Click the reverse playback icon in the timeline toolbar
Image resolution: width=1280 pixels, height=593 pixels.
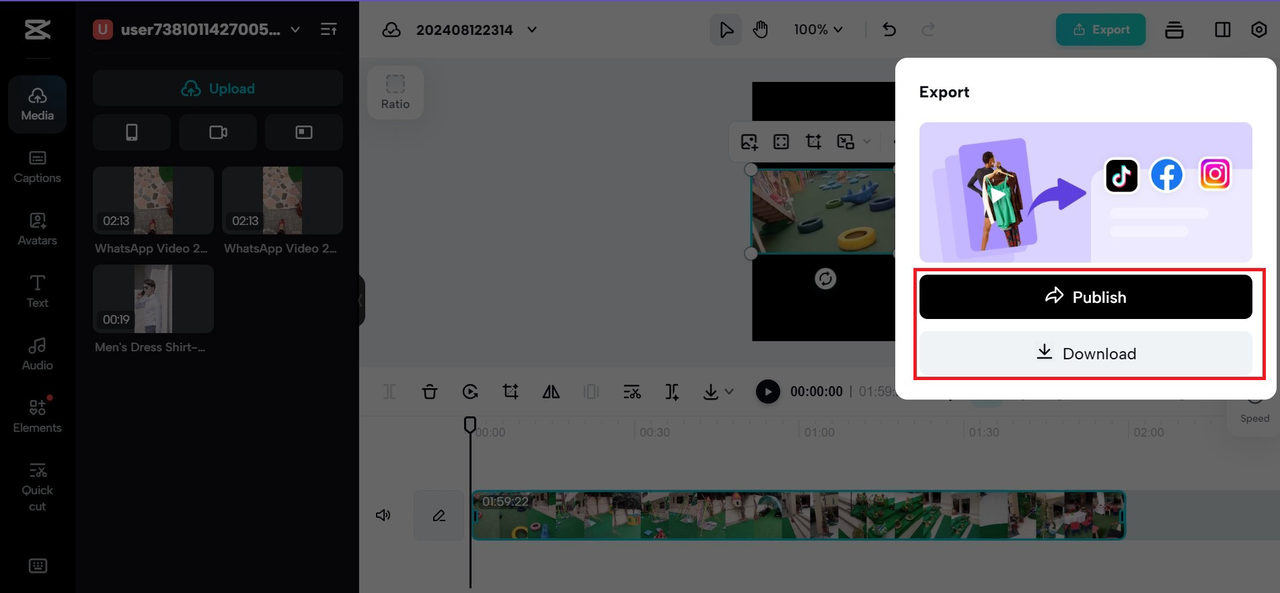pos(470,392)
